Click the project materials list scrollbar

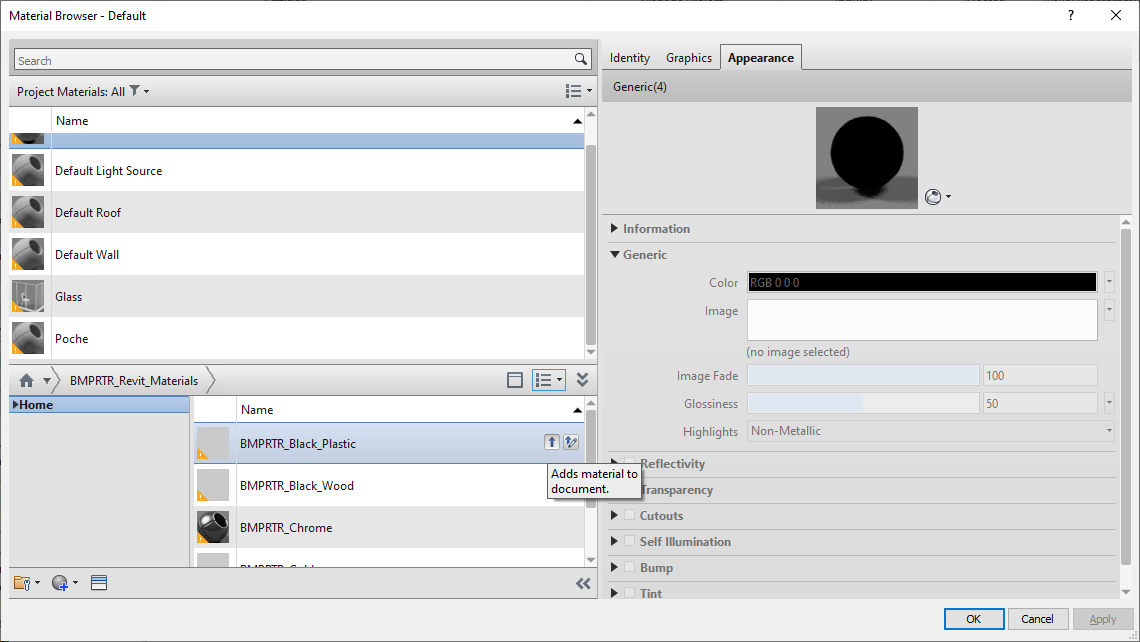tap(590, 246)
